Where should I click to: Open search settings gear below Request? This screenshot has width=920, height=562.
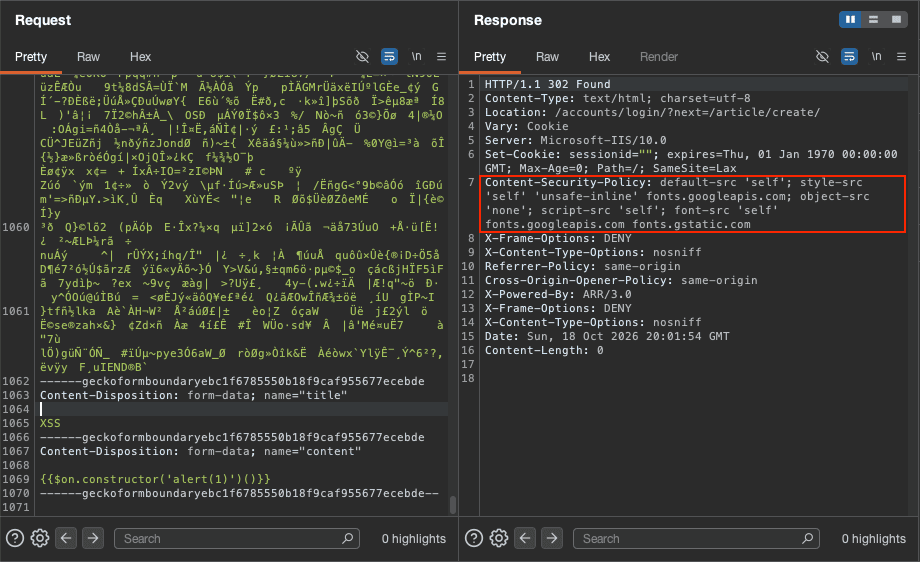[x=40, y=538]
